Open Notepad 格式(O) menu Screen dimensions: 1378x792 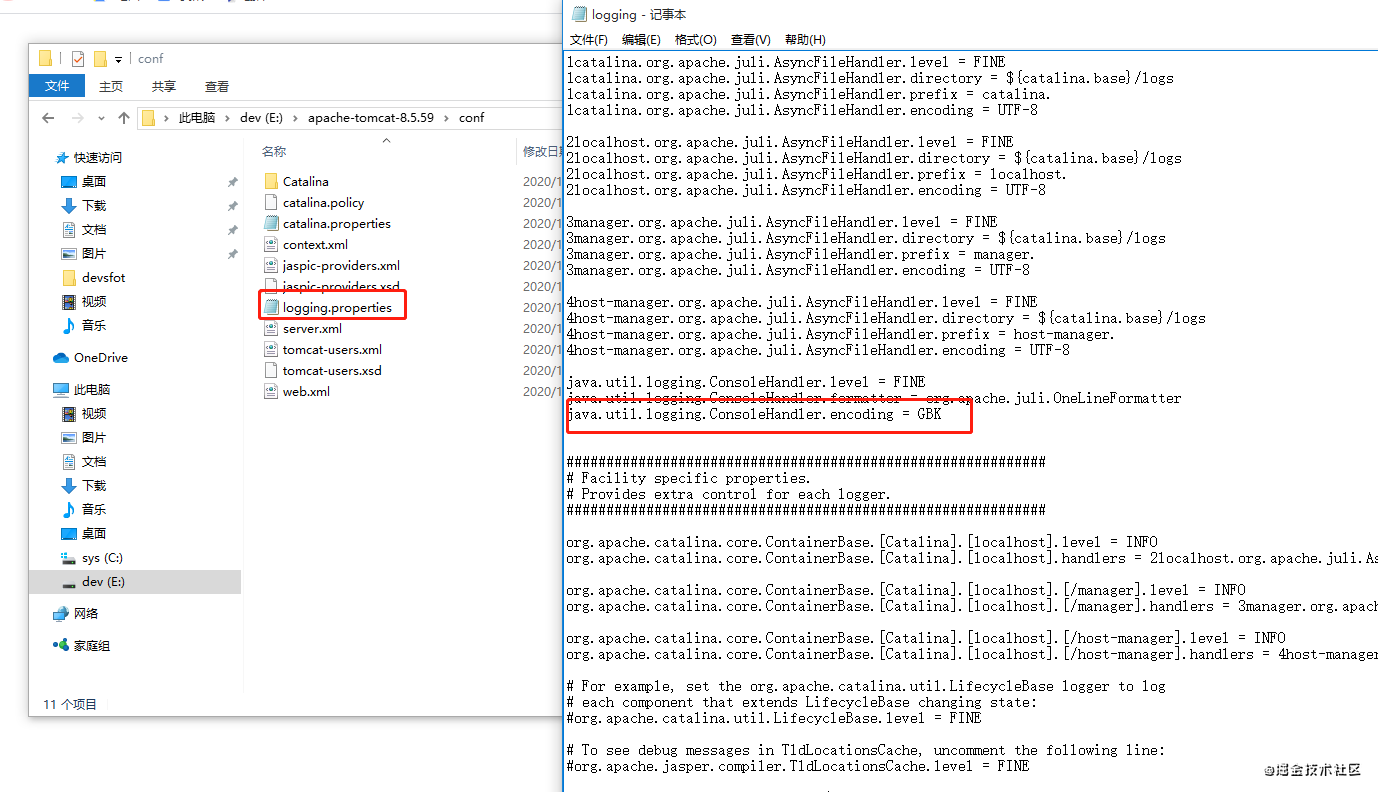696,40
